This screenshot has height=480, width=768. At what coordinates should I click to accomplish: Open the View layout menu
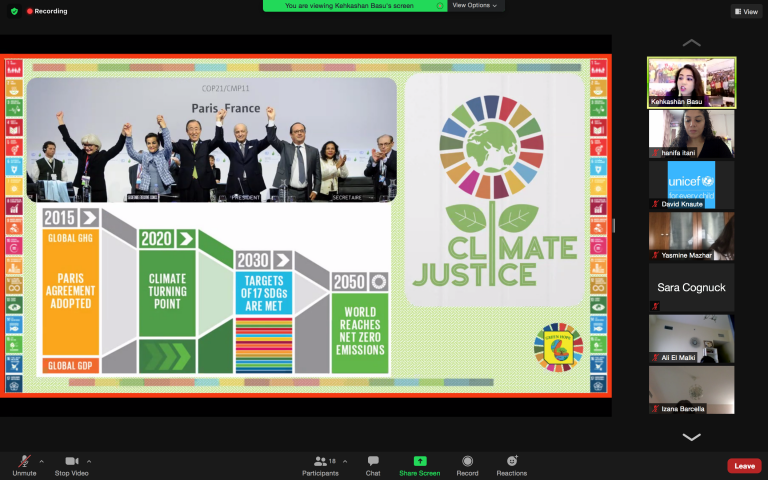click(x=746, y=11)
